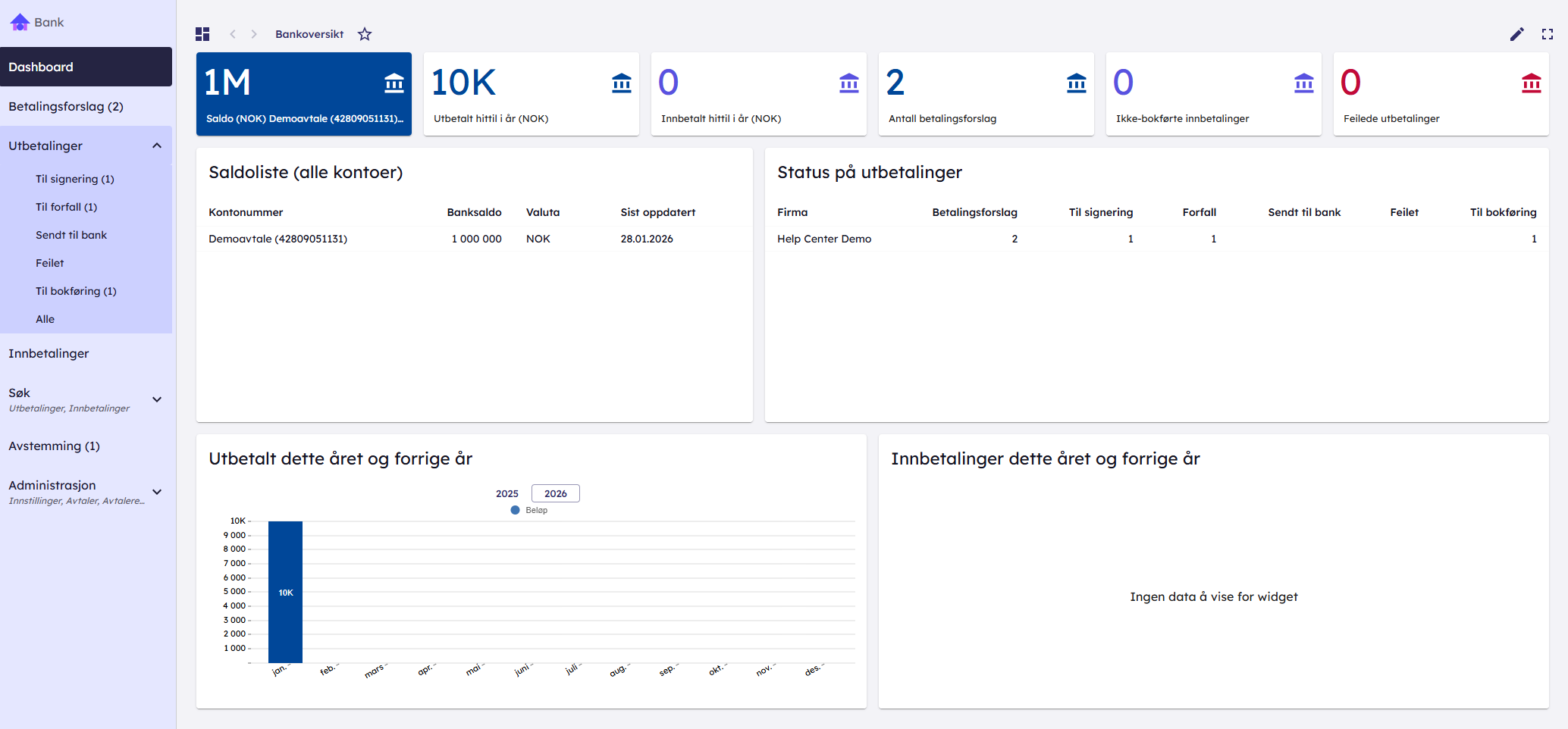Image resolution: width=1568 pixels, height=729 pixels.
Task: Enter fullscreen mode via the expand icon
Action: (1547, 34)
